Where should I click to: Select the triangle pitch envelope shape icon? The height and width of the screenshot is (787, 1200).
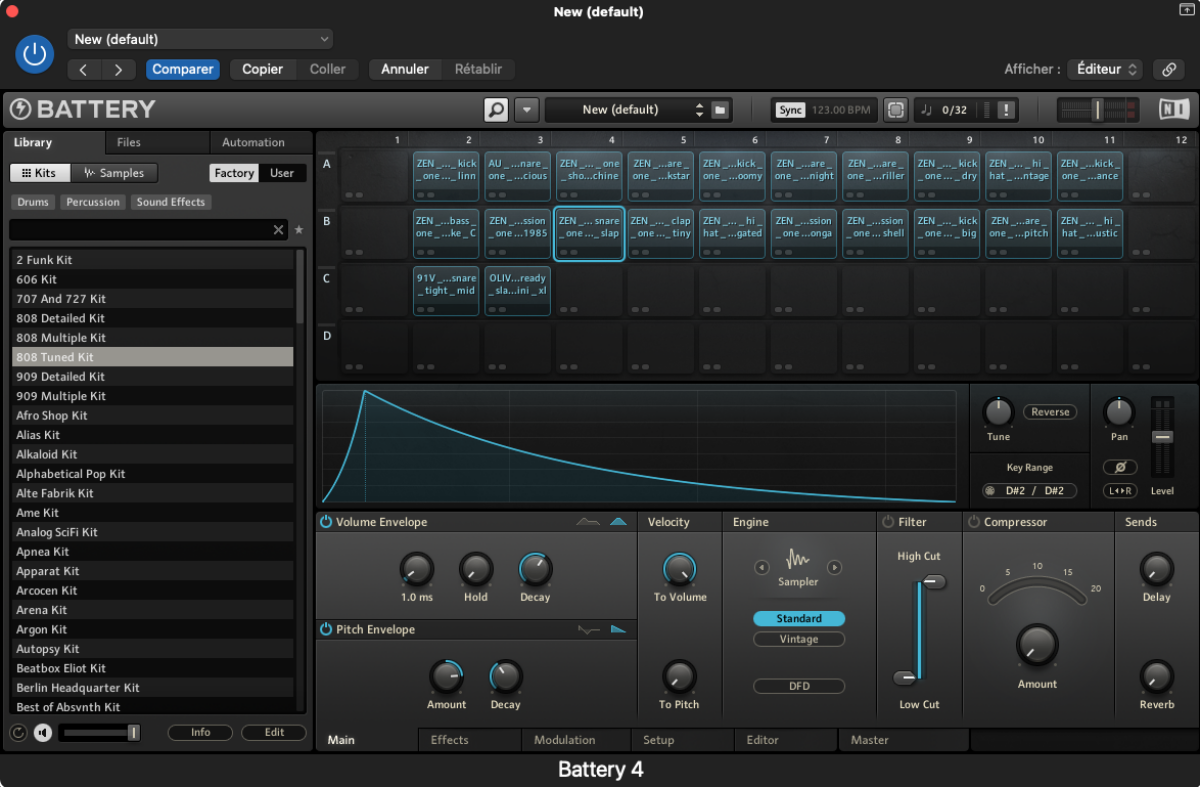pos(619,629)
